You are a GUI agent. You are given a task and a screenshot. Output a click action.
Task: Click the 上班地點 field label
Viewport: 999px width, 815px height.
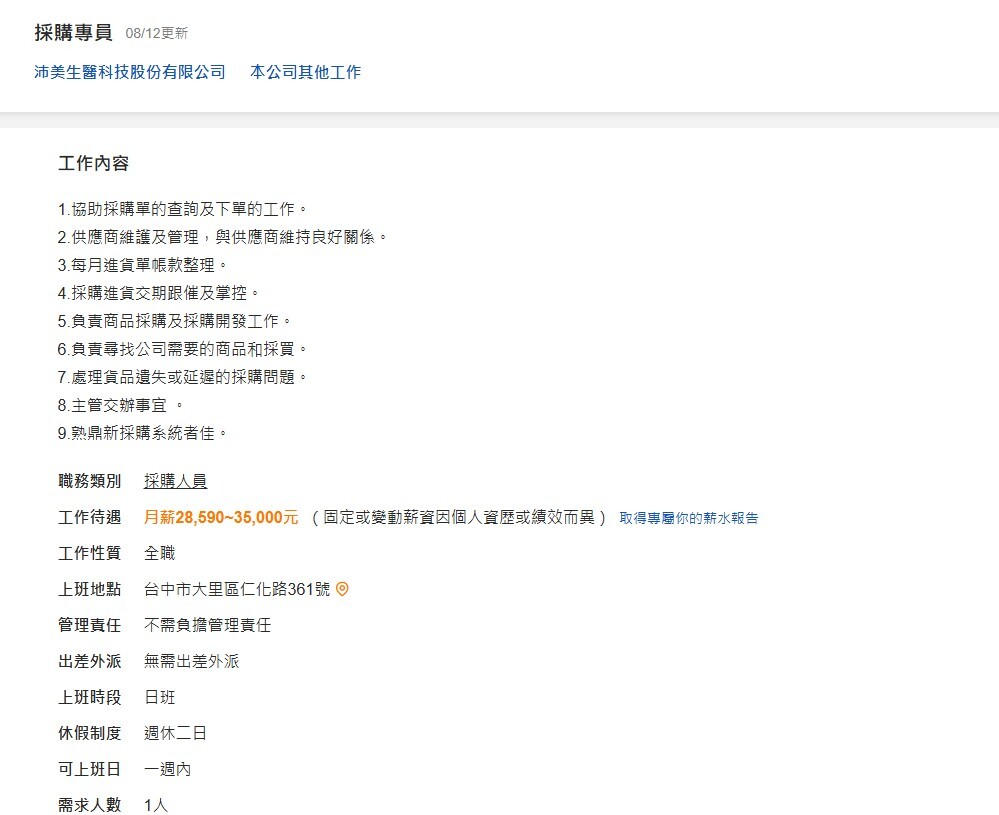pos(90,589)
